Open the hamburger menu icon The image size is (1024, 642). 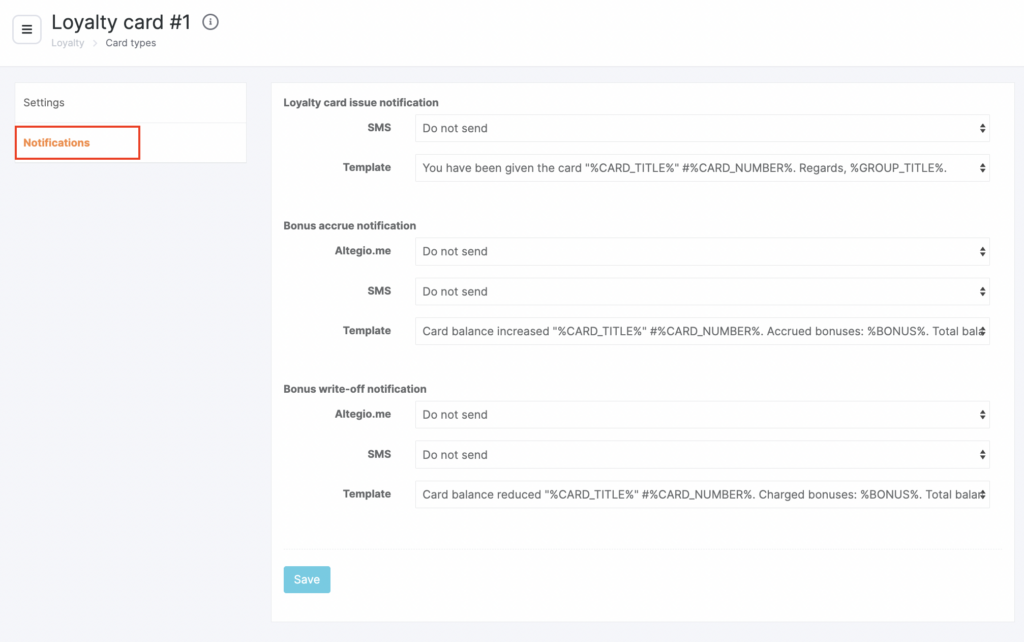27,29
